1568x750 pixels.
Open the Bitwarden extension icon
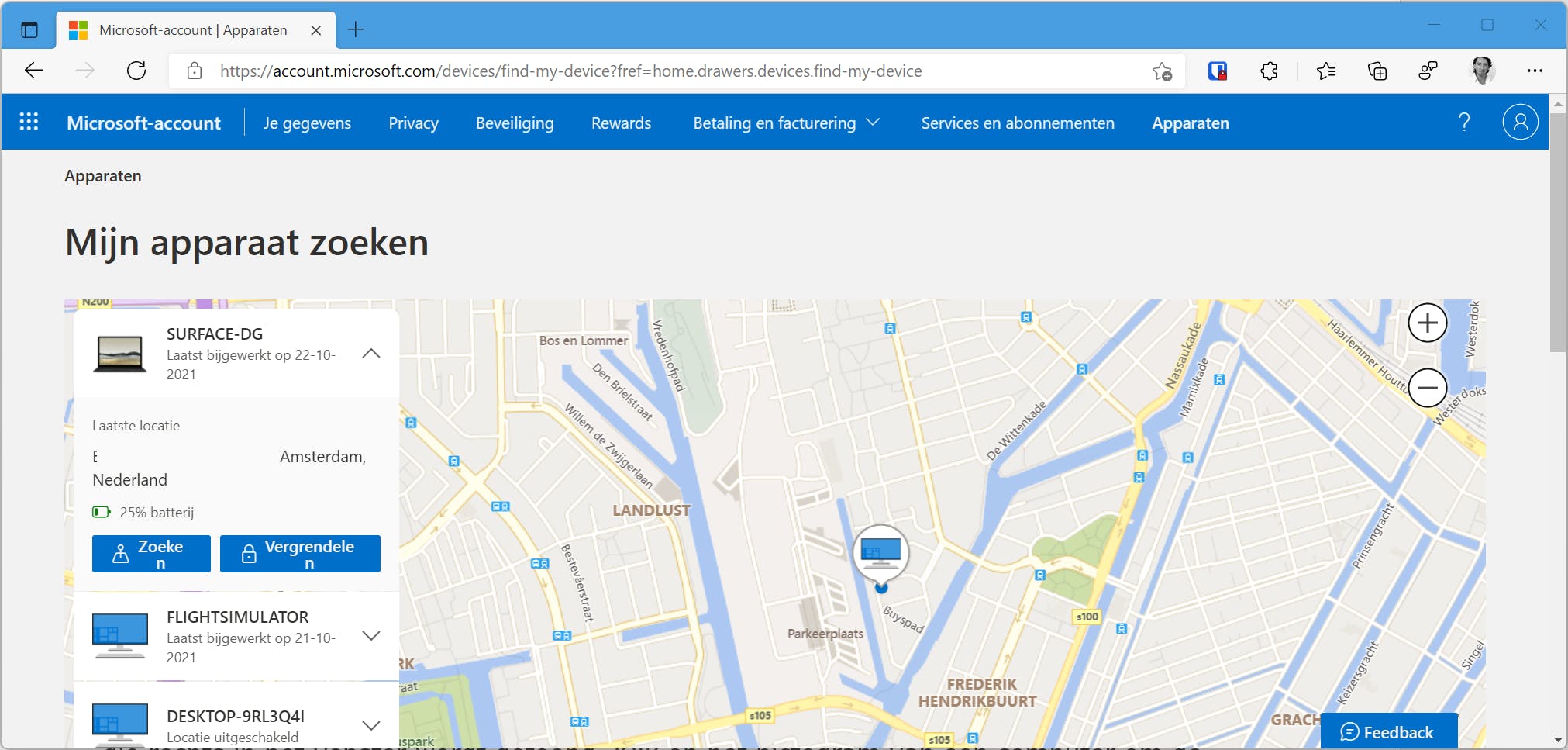[x=1218, y=71]
